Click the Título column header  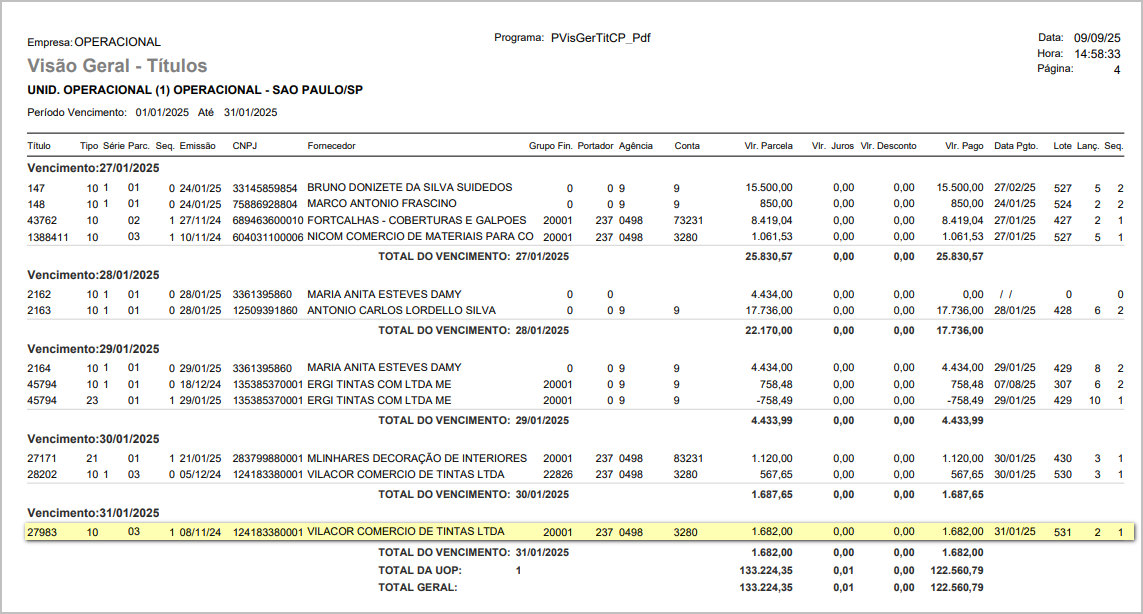click(x=39, y=146)
